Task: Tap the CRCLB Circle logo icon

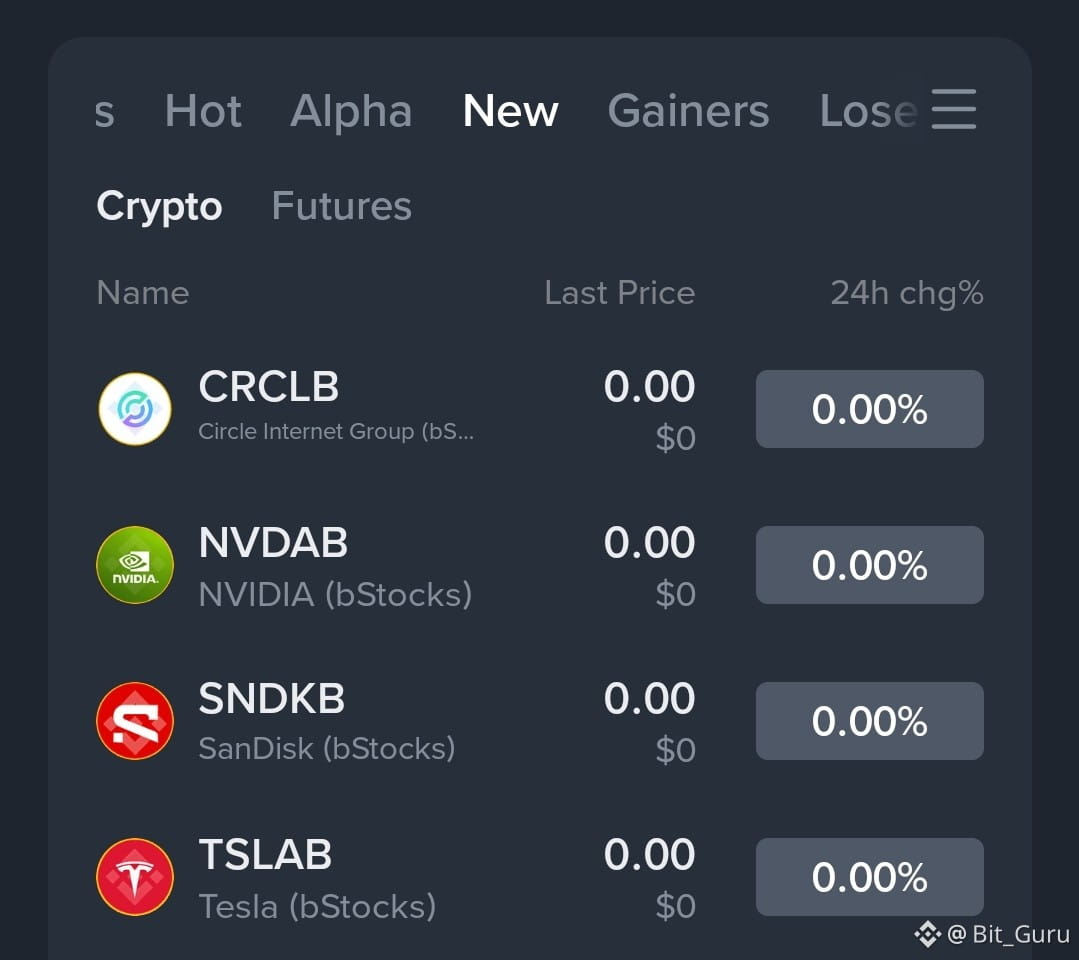Action: click(x=135, y=409)
